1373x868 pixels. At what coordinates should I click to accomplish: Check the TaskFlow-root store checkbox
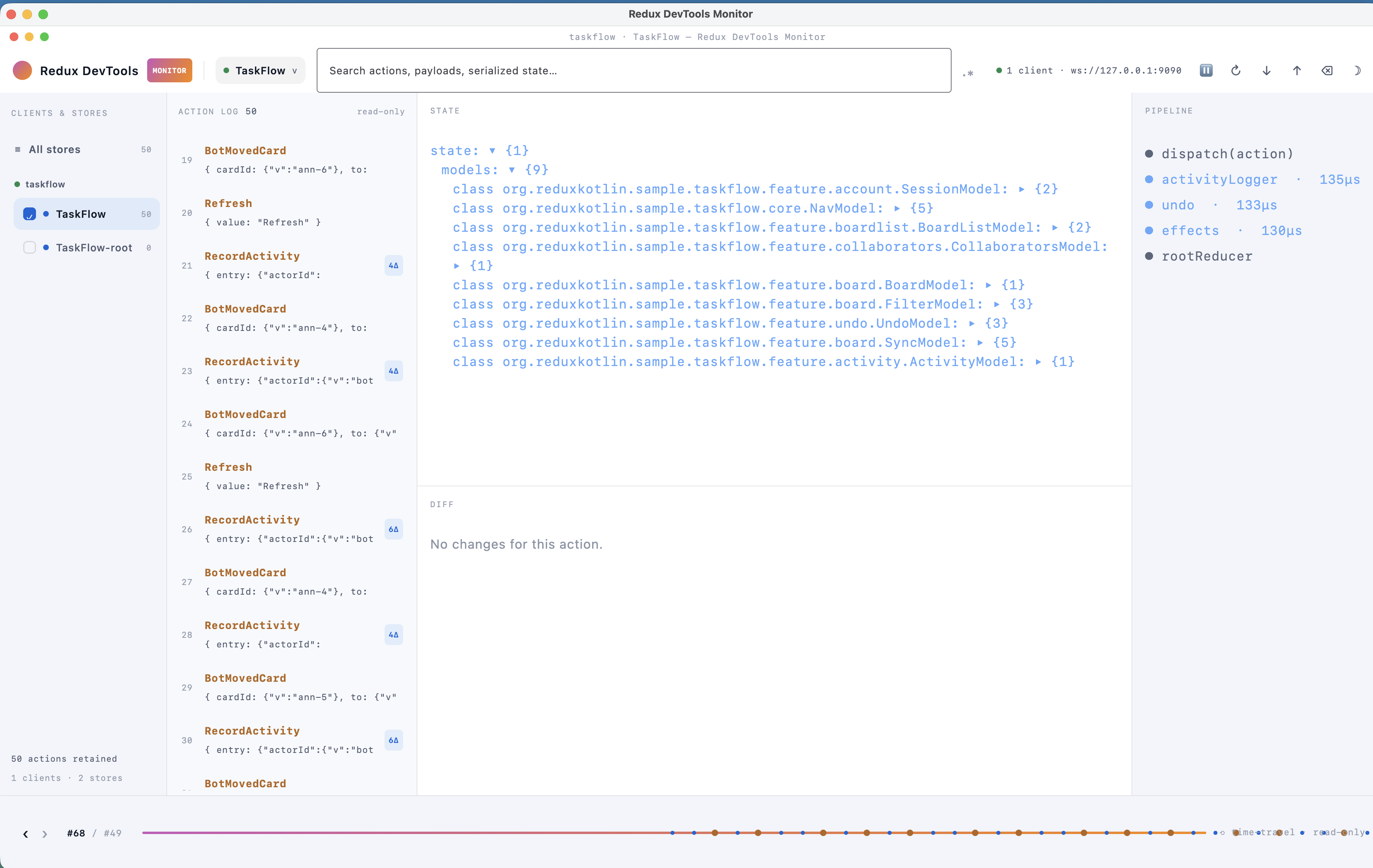pyautogui.click(x=30, y=247)
